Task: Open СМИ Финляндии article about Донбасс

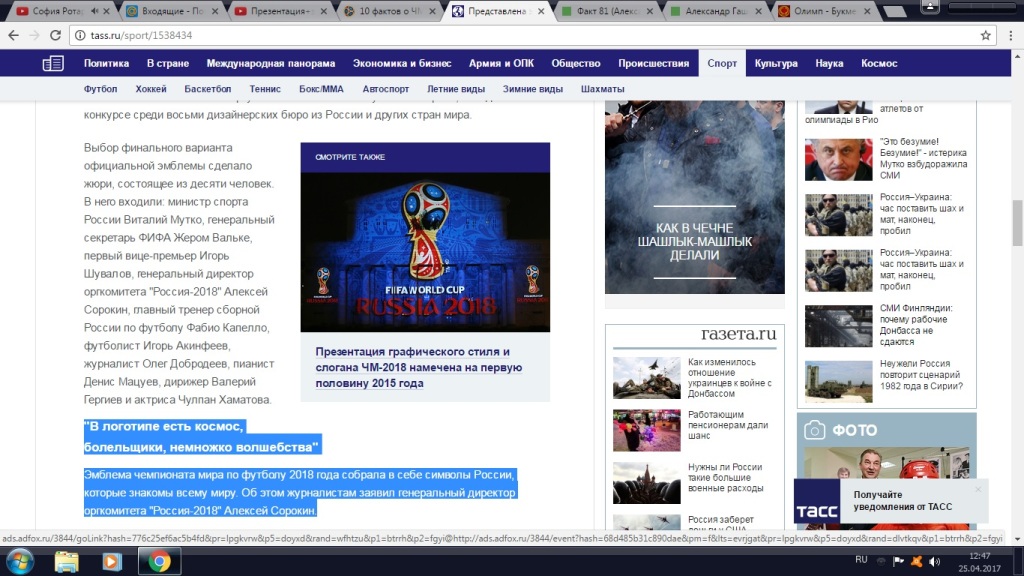Action: point(916,325)
